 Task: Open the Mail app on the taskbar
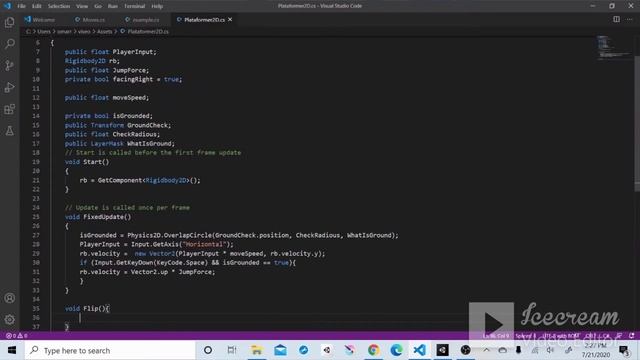click(x=280, y=350)
